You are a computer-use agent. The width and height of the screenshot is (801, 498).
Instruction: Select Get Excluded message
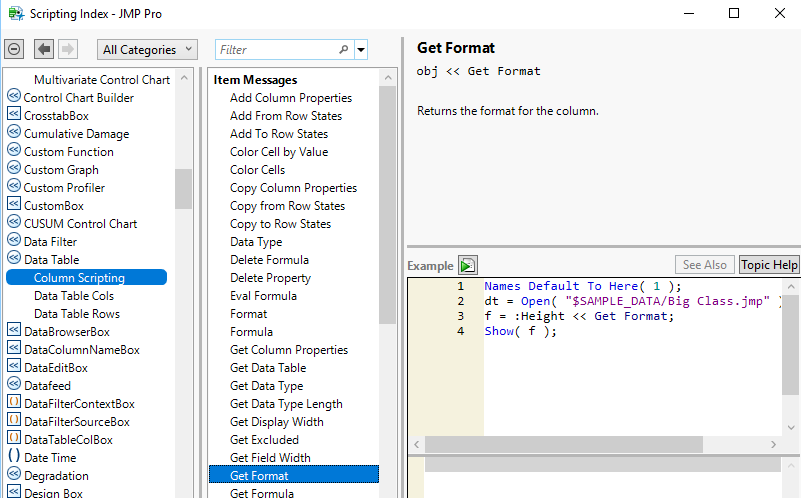(x=264, y=440)
